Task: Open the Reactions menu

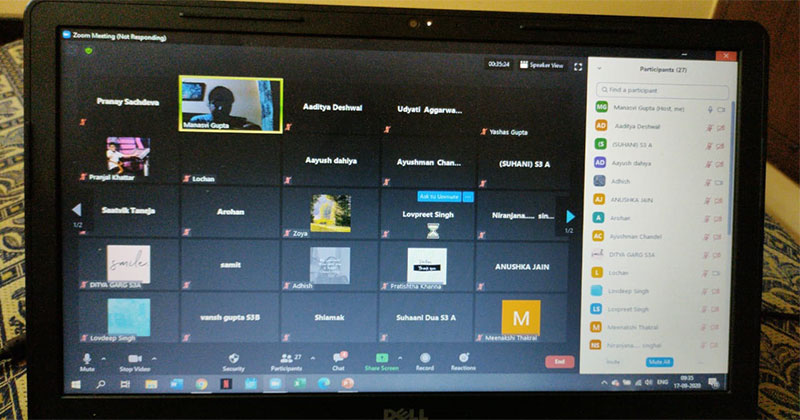Action: point(463,357)
